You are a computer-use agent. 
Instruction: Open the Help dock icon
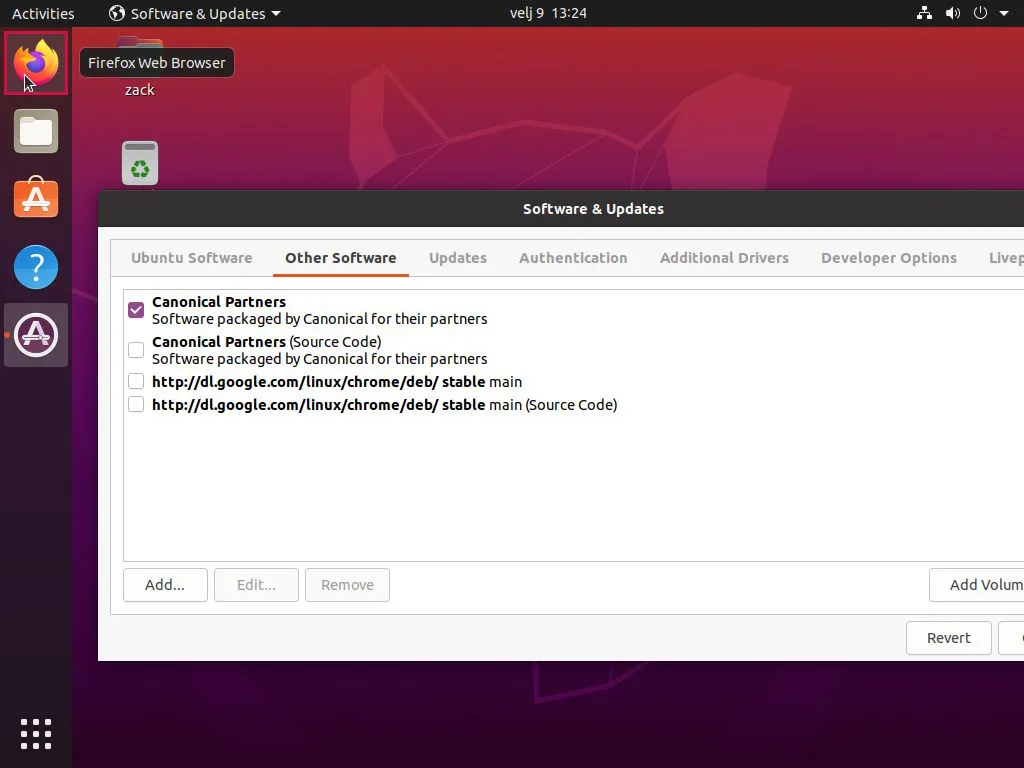[36, 267]
